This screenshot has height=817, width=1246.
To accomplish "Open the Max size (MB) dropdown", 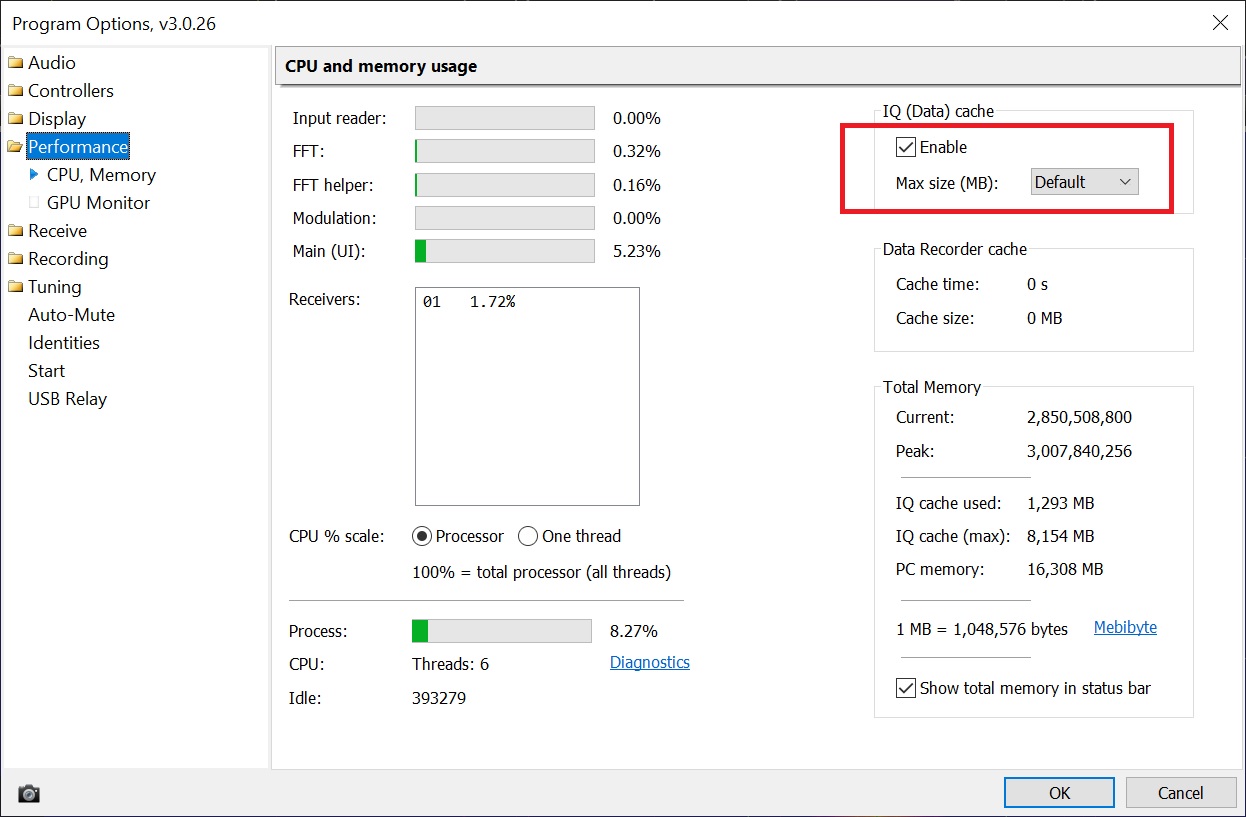I will pos(1084,182).
